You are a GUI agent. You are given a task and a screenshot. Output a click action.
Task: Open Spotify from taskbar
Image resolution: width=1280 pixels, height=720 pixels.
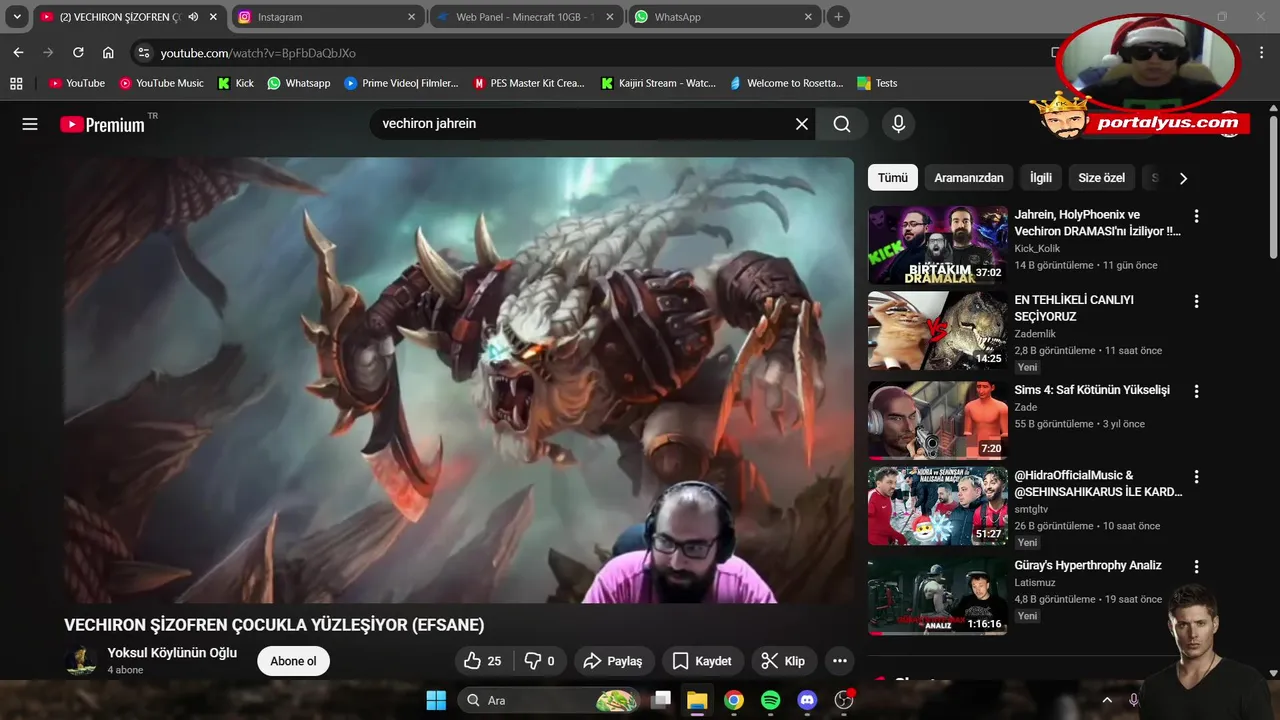click(771, 700)
